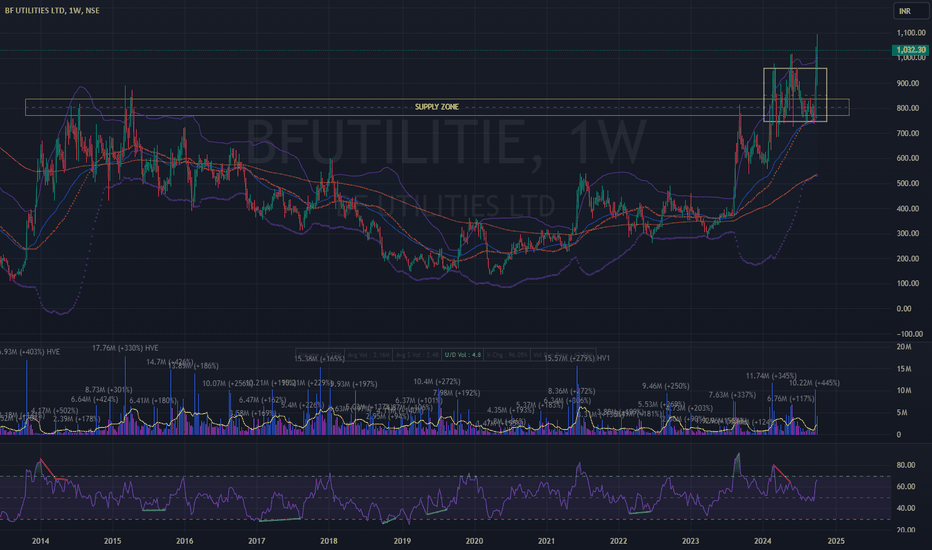
Task: Click the 1,100.00 price axis label
Action: click(x=911, y=33)
